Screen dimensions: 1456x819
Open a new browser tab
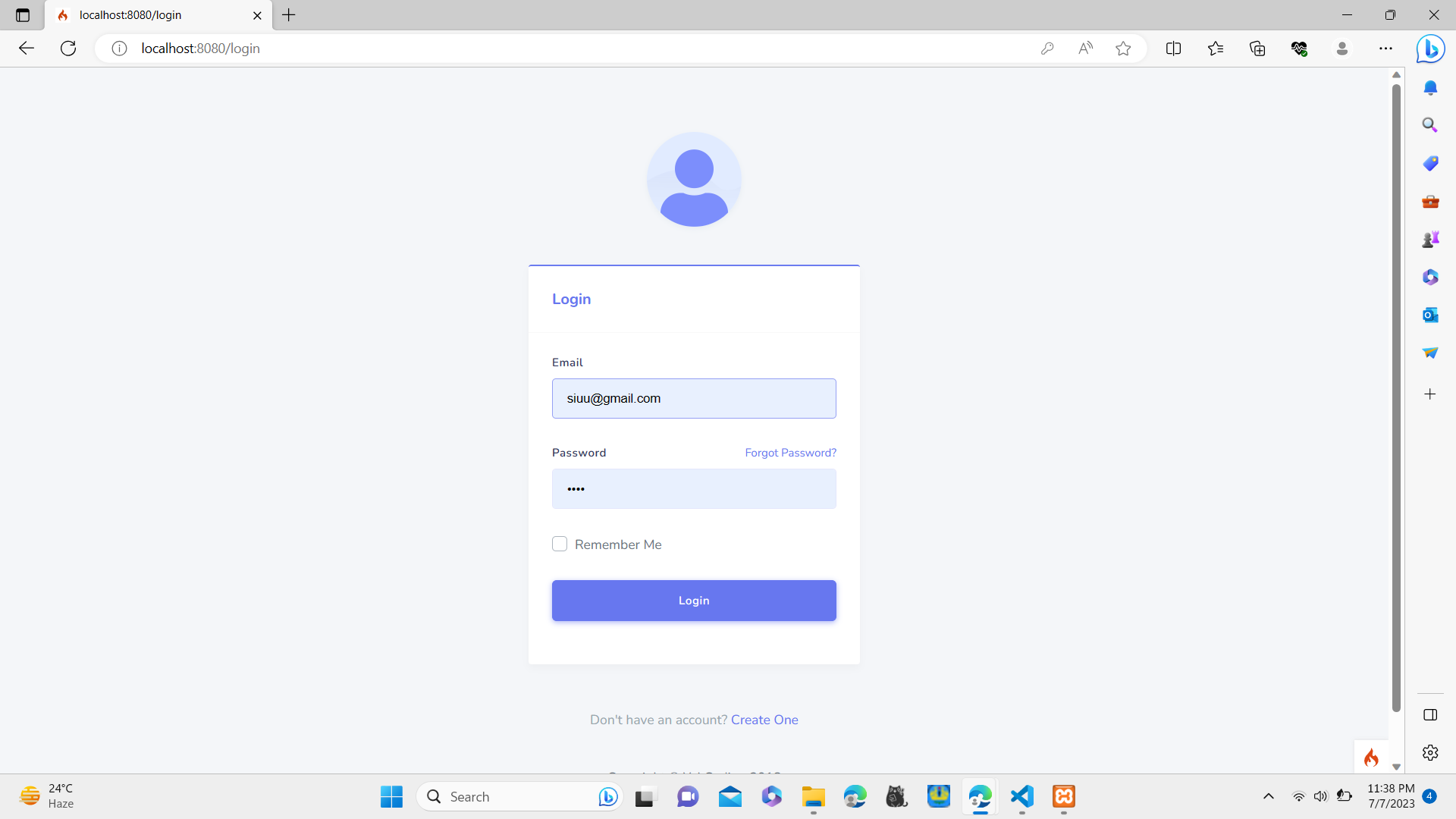288,14
